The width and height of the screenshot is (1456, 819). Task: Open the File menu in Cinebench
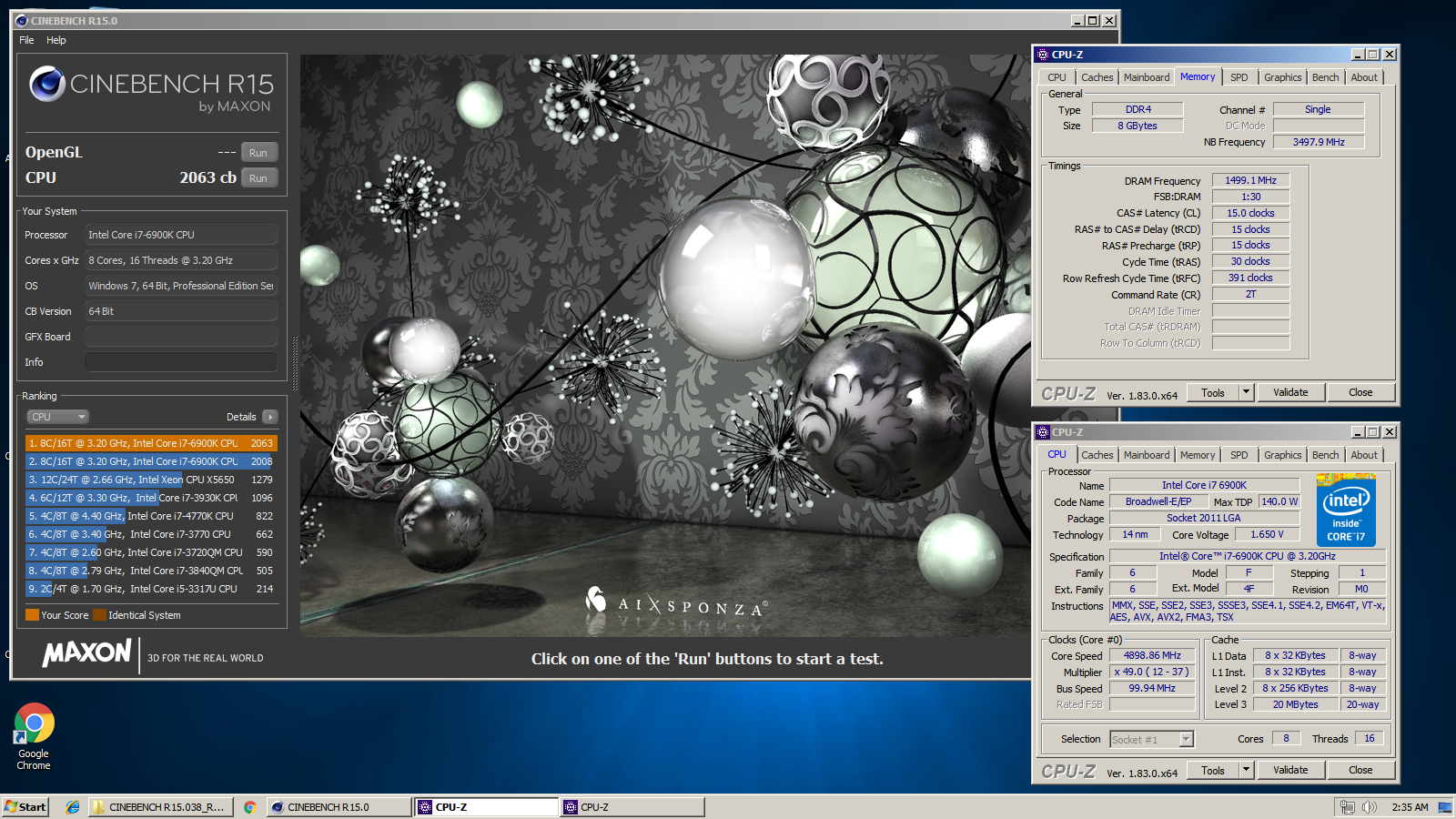tap(26, 40)
